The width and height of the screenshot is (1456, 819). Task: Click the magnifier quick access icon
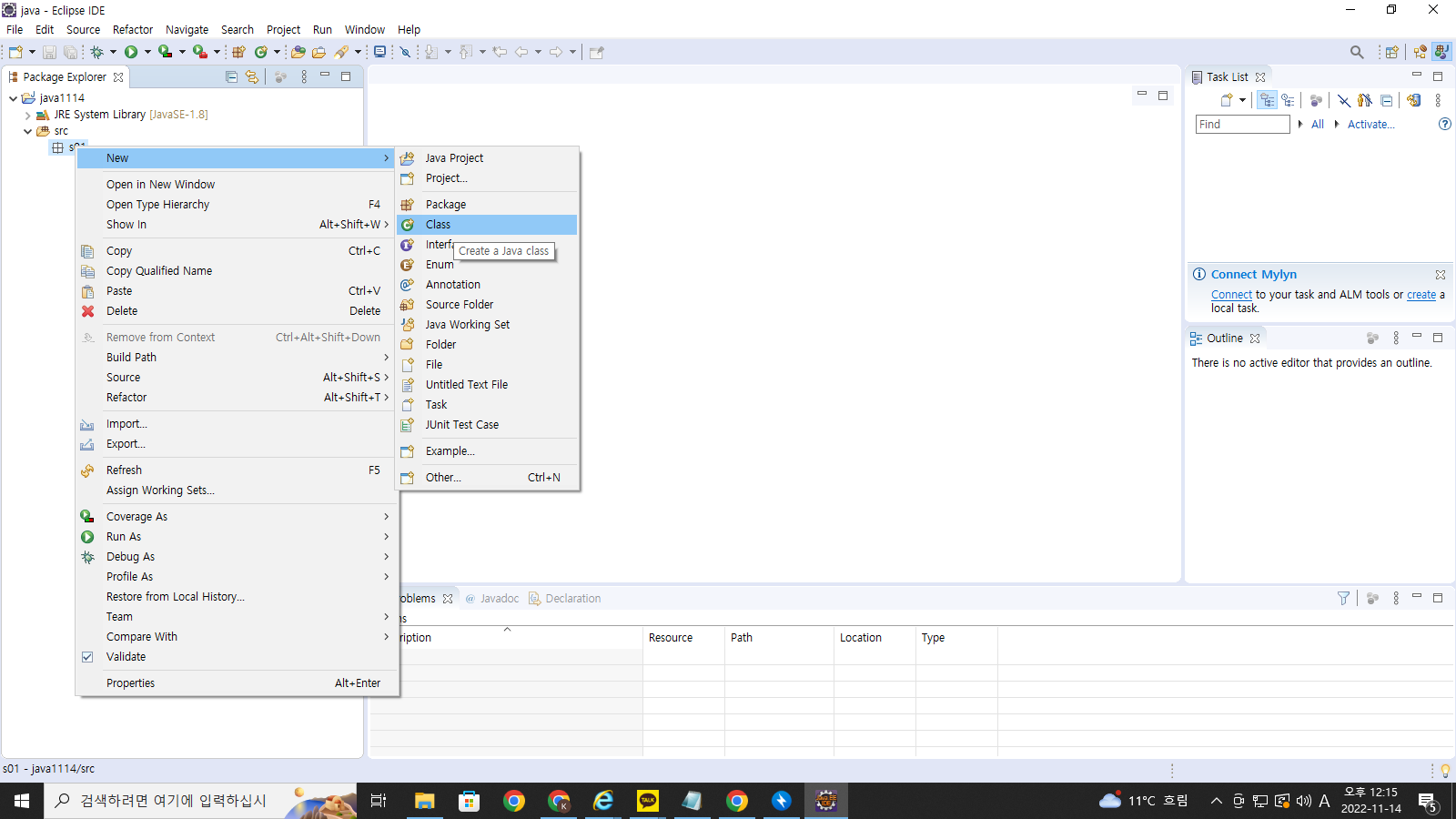tap(1357, 53)
